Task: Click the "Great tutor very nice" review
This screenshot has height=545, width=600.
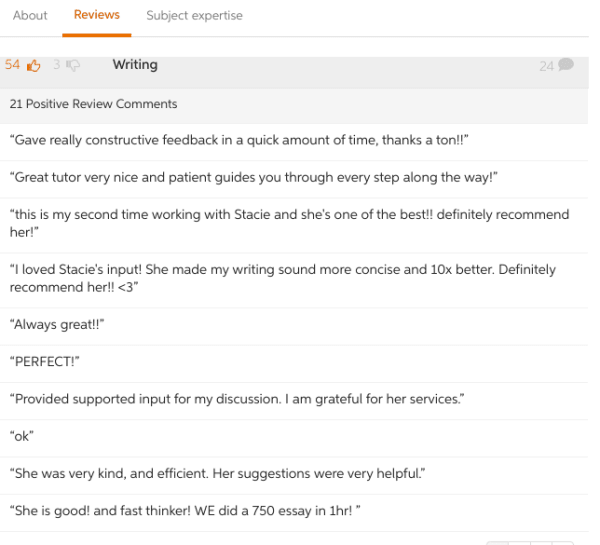Action: click(x=294, y=178)
